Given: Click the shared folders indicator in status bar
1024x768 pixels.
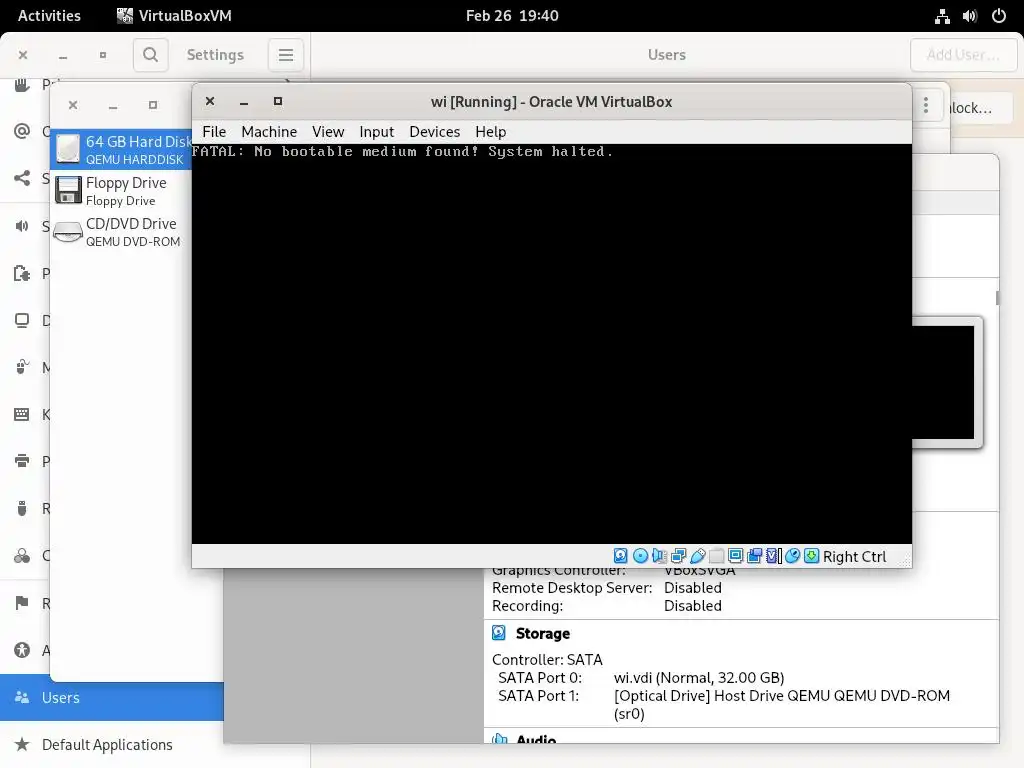Looking at the screenshot, I should [x=716, y=556].
